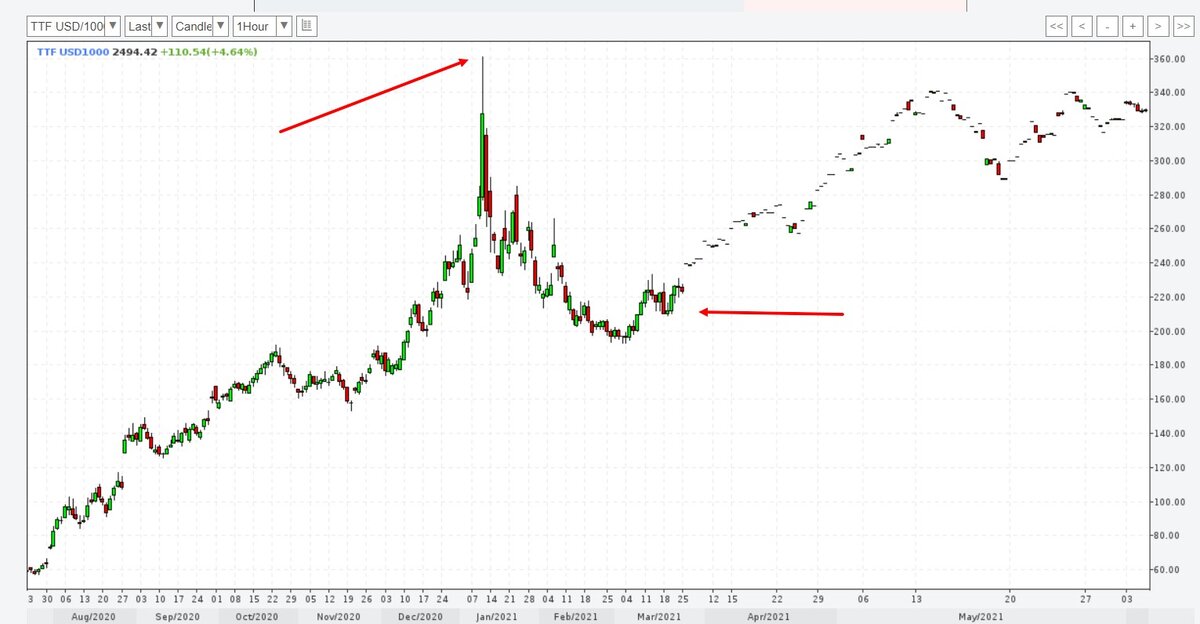1200x624 pixels.
Task: Open the 1Hour interval dropdown
Action: coord(263,25)
